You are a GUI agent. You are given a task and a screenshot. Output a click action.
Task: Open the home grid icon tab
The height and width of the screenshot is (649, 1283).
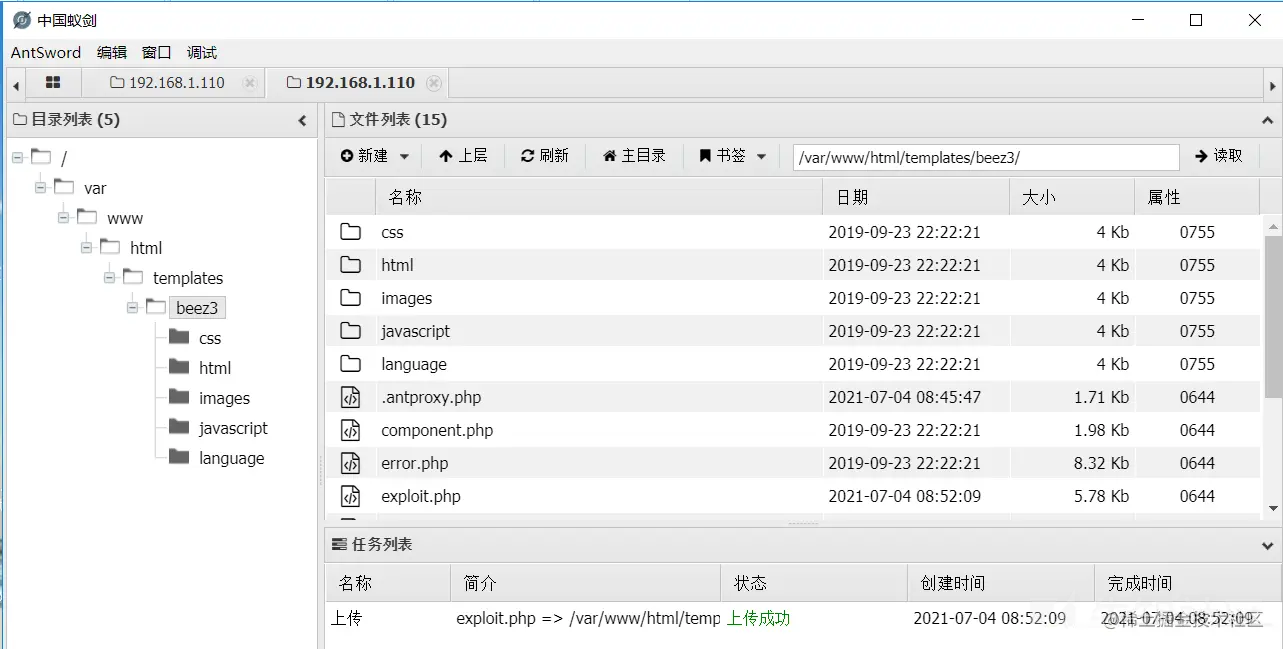coord(53,83)
